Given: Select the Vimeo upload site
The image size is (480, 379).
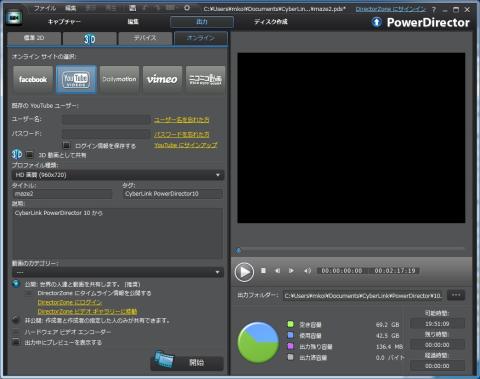Looking at the screenshot, I should 162,79.
